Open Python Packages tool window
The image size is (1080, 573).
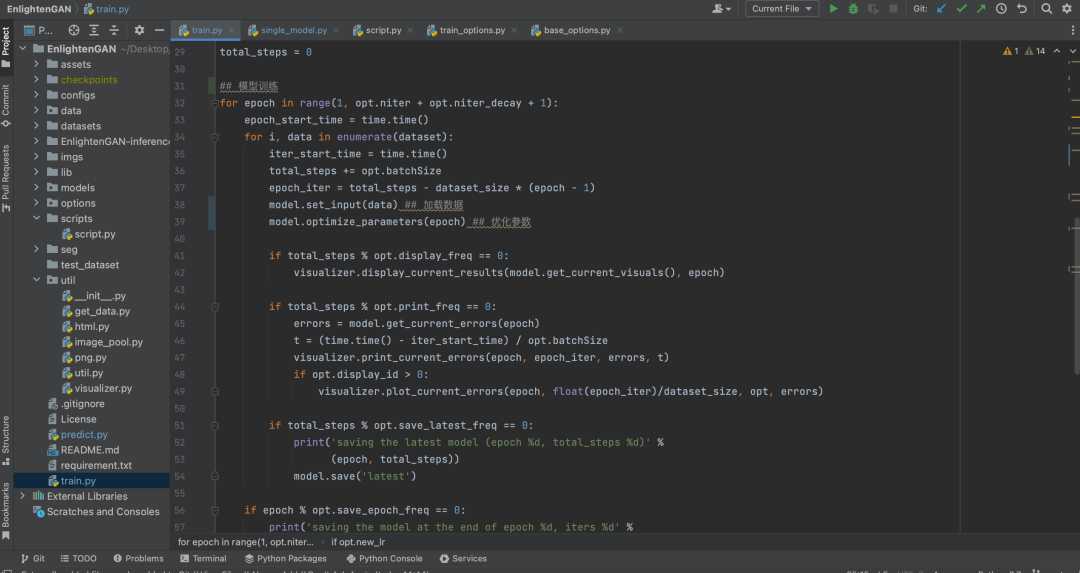click(x=286, y=559)
